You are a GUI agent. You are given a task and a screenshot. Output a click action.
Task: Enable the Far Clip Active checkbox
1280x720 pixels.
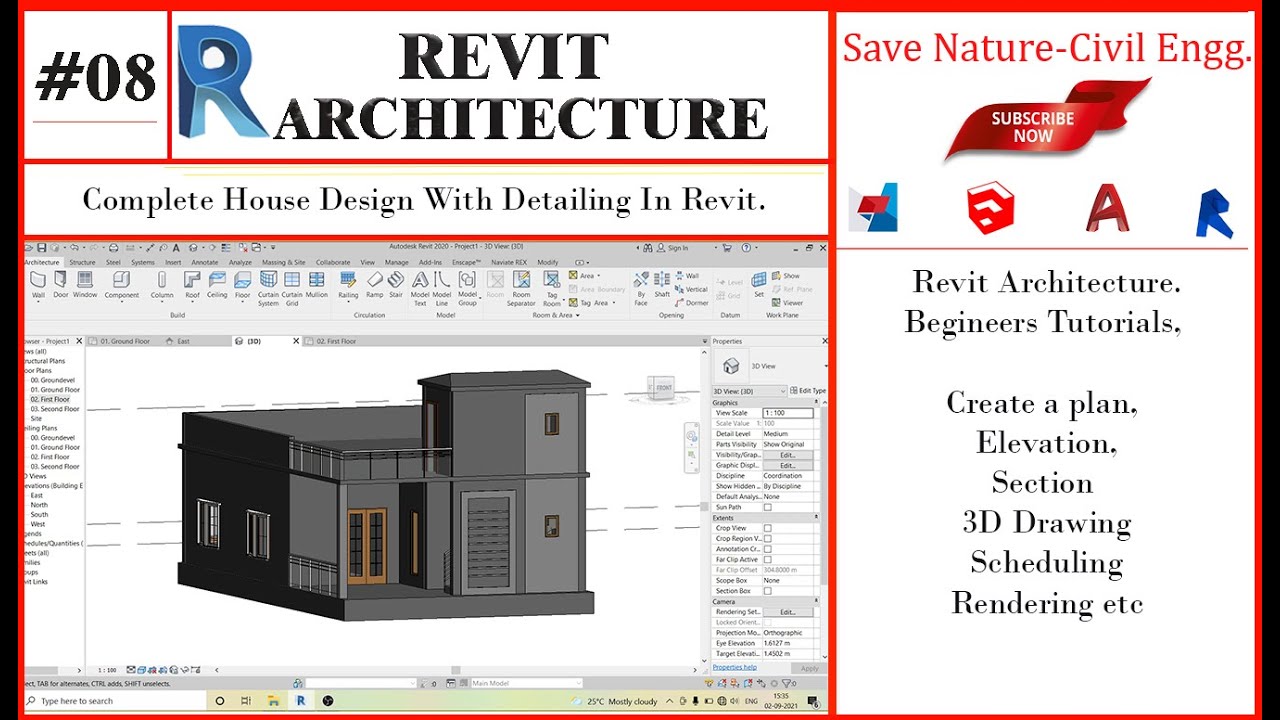pyautogui.click(x=768, y=559)
